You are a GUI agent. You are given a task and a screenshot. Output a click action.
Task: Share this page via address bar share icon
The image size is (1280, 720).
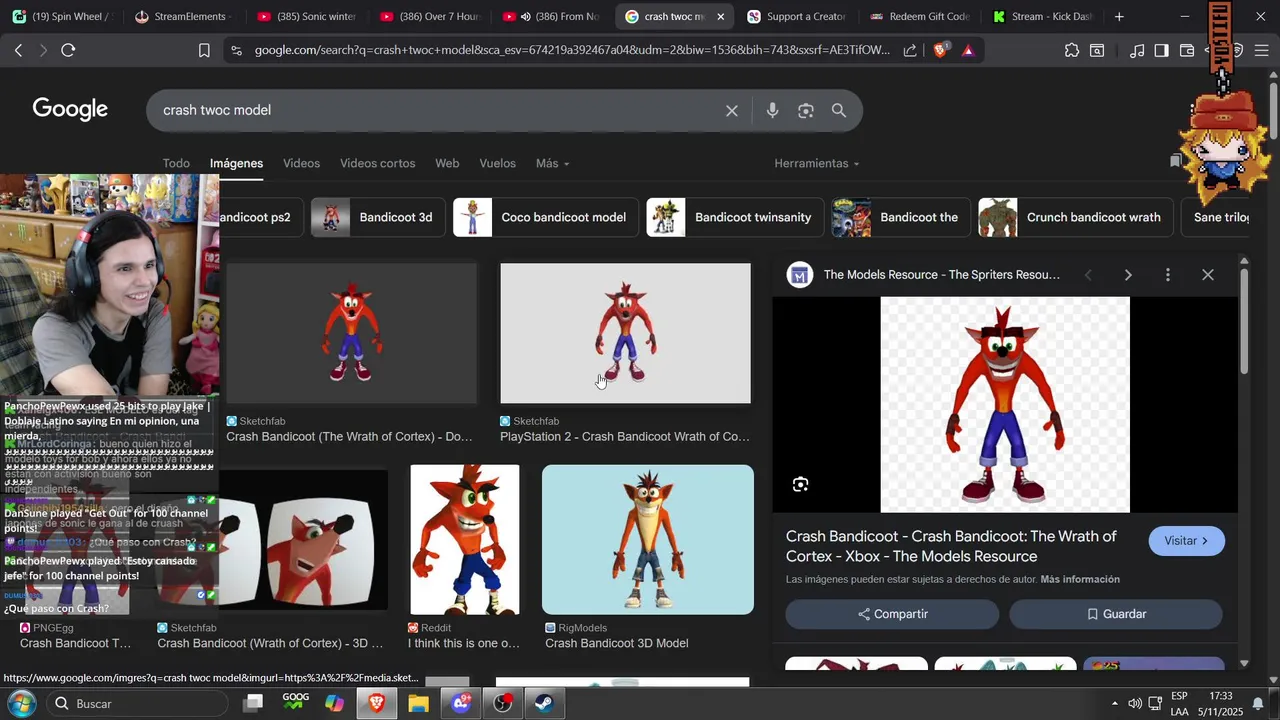coord(910,50)
